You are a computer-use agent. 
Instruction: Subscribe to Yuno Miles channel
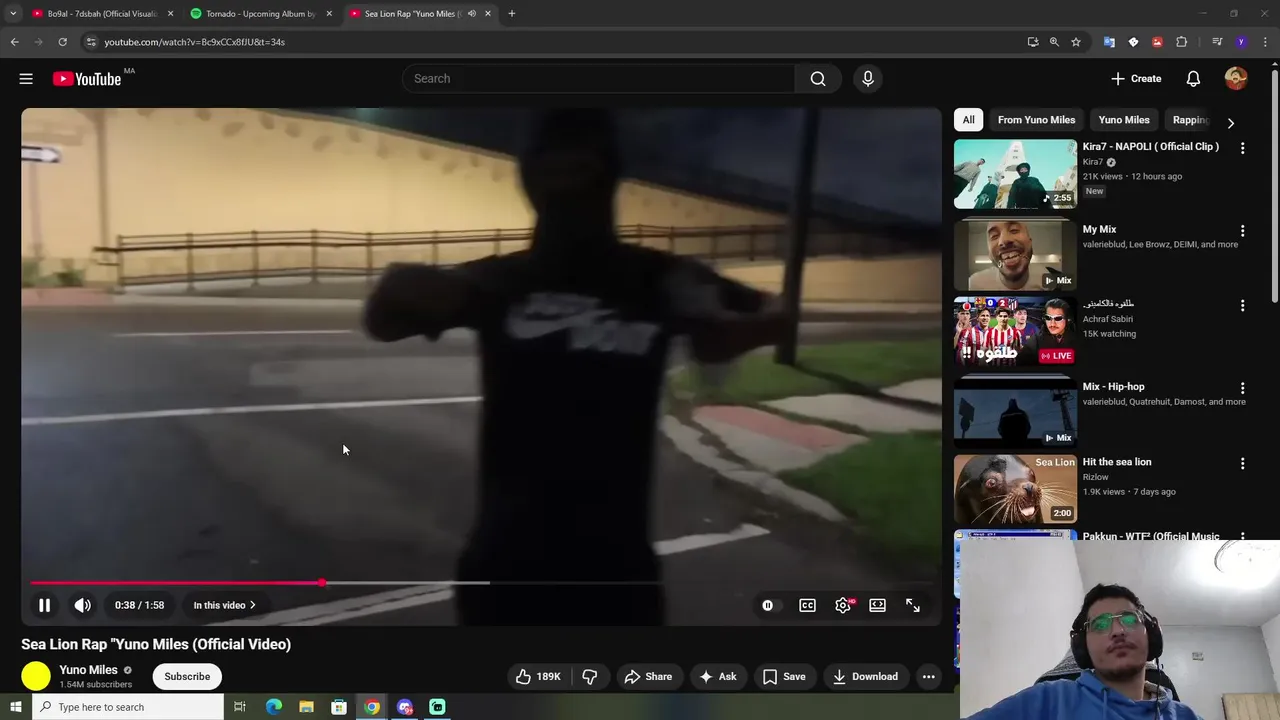point(187,676)
